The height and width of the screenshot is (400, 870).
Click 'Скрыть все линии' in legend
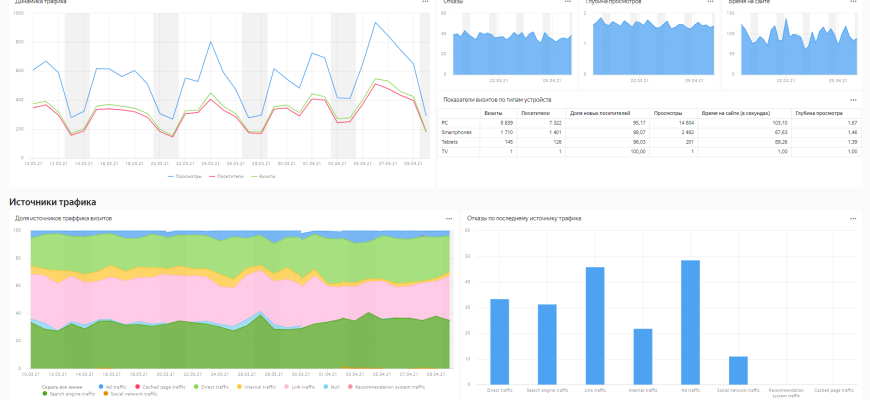pyautogui.click(x=62, y=386)
